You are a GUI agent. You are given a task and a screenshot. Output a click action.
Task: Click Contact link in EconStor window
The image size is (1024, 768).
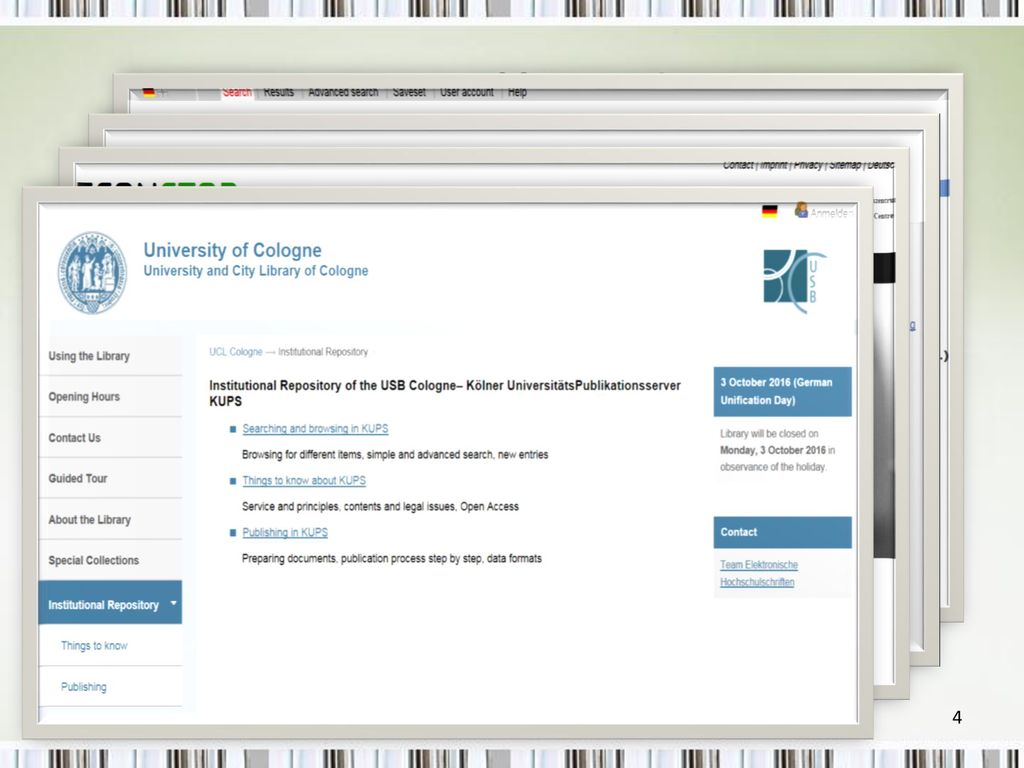pyautogui.click(x=738, y=165)
